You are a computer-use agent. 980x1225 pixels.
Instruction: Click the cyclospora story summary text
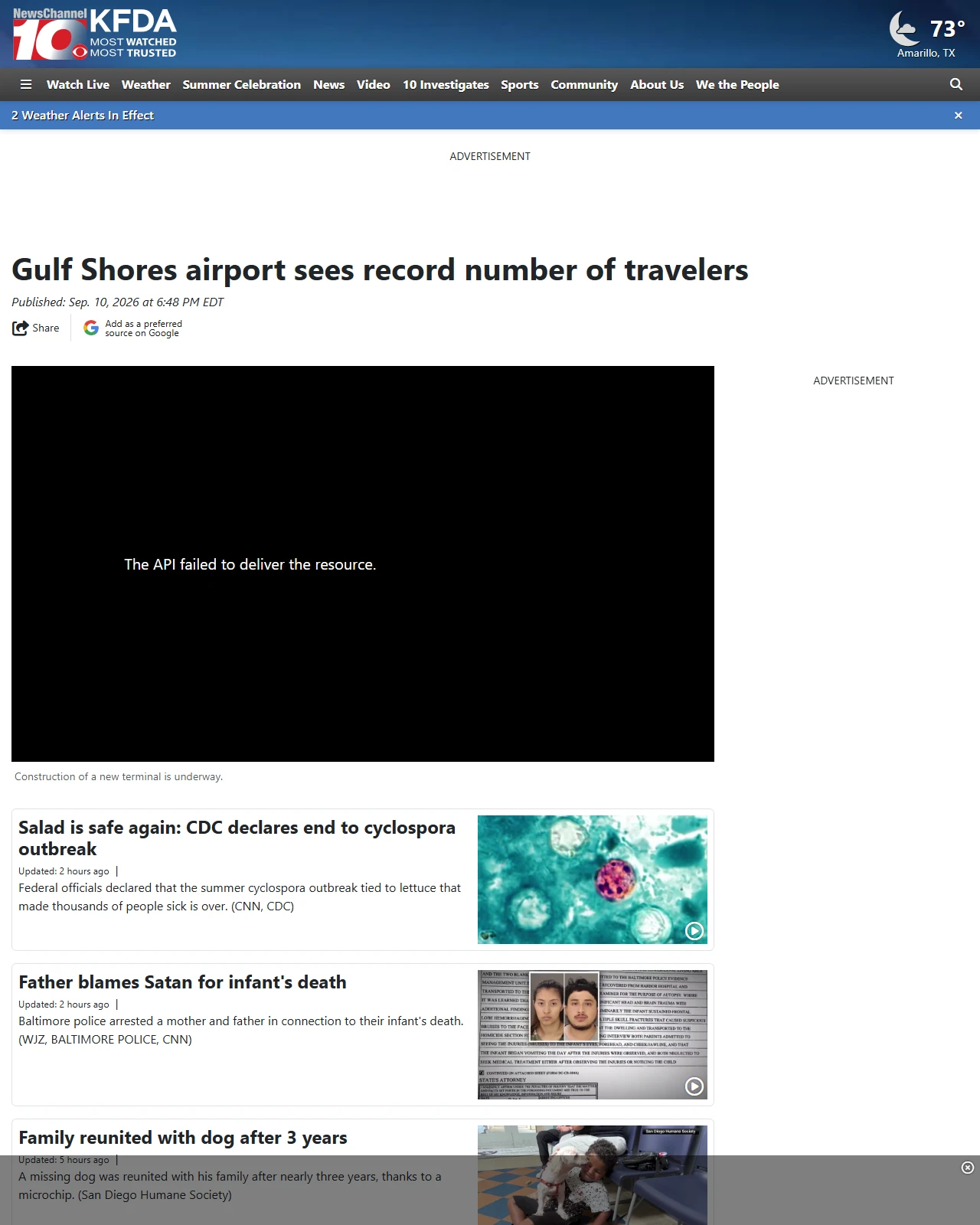click(x=240, y=897)
